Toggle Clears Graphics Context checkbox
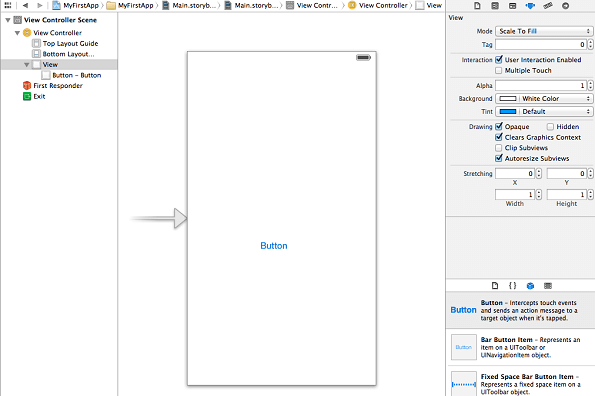The image size is (595, 396). point(499,137)
